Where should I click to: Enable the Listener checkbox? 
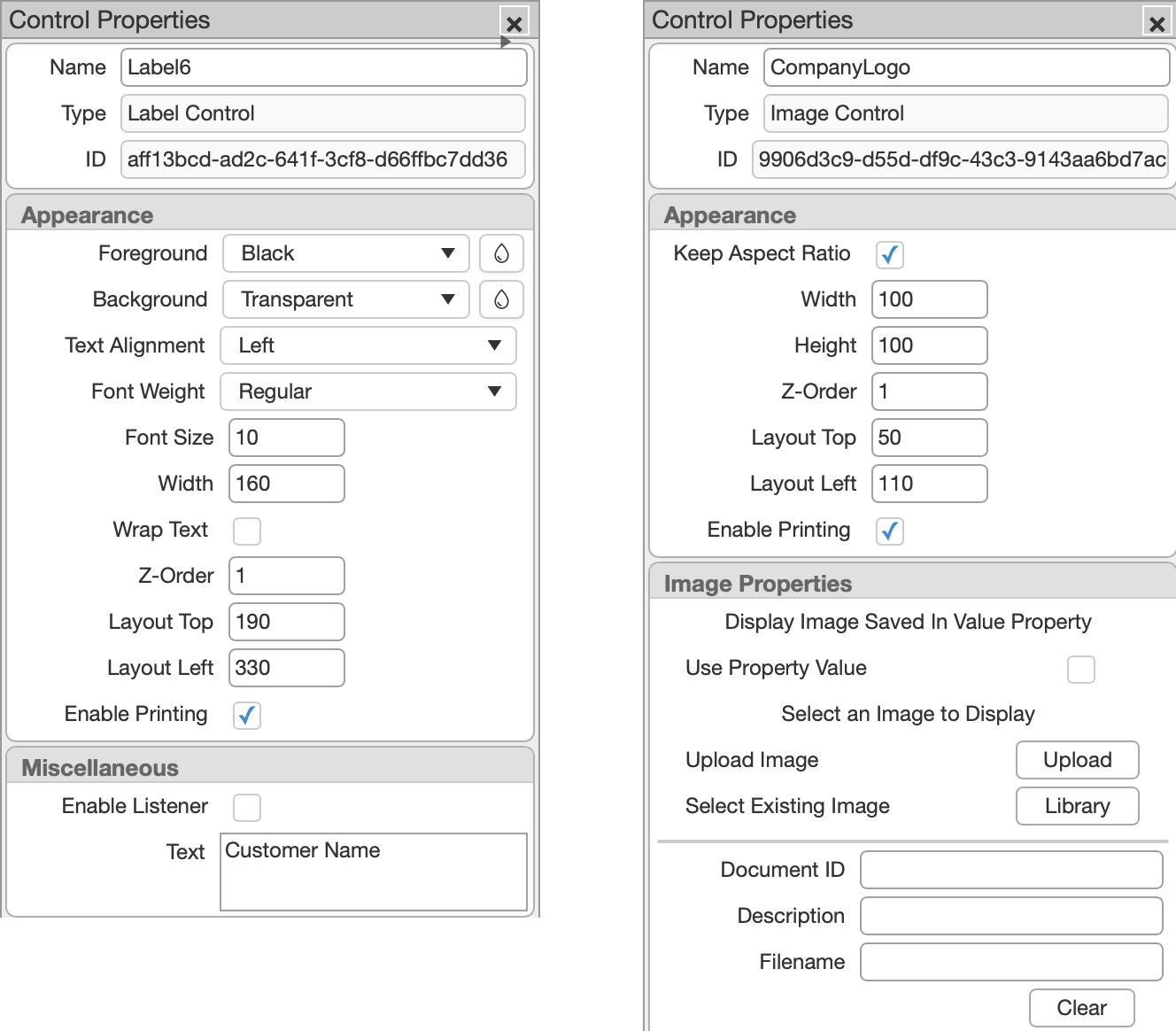pyautogui.click(x=247, y=808)
